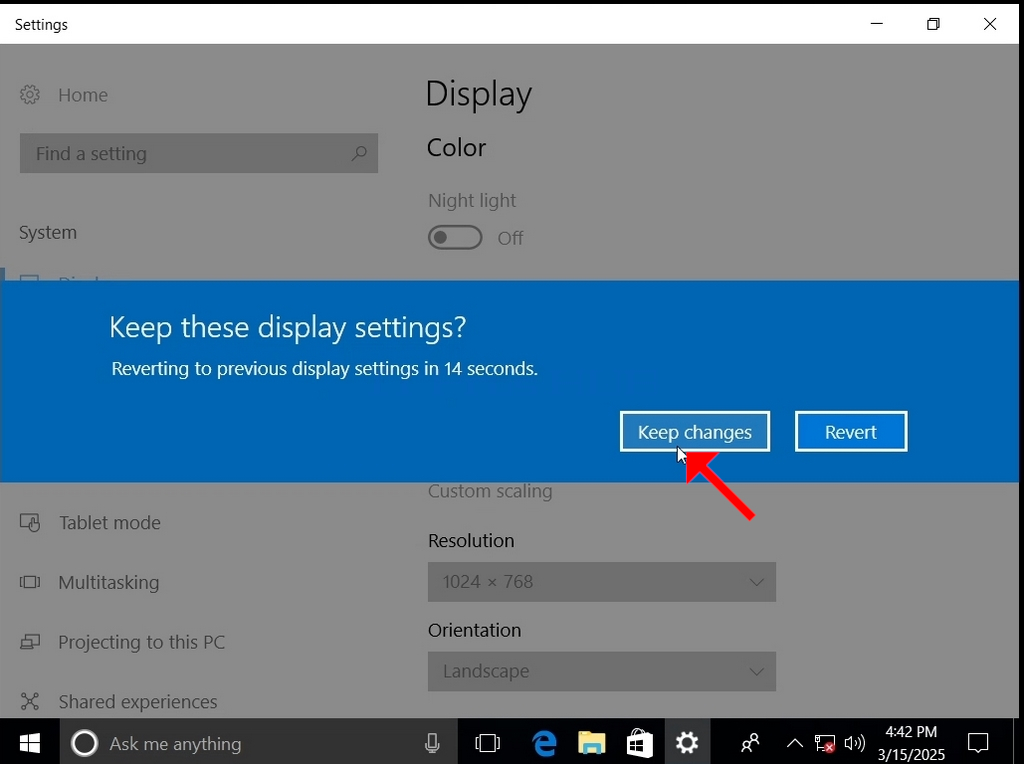Open the Resolution dropdown showing 1024 × 768
The height and width of the screenshot is (764, 1024).
click(x=601, y=582)
